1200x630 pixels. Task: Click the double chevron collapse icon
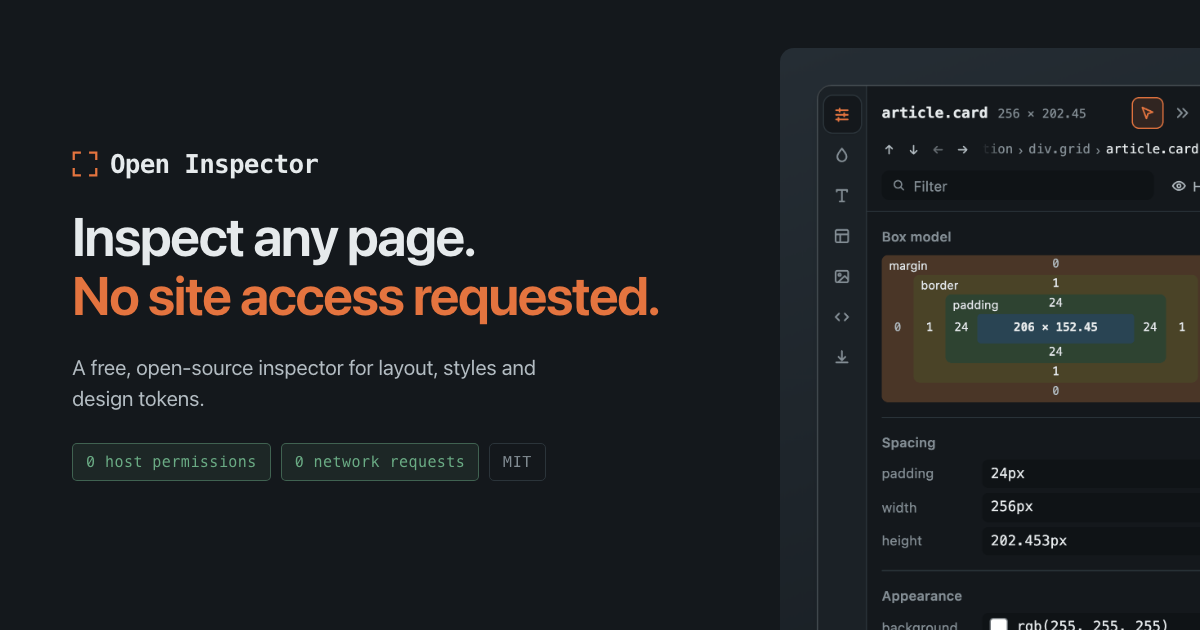tap(1182, 113)
